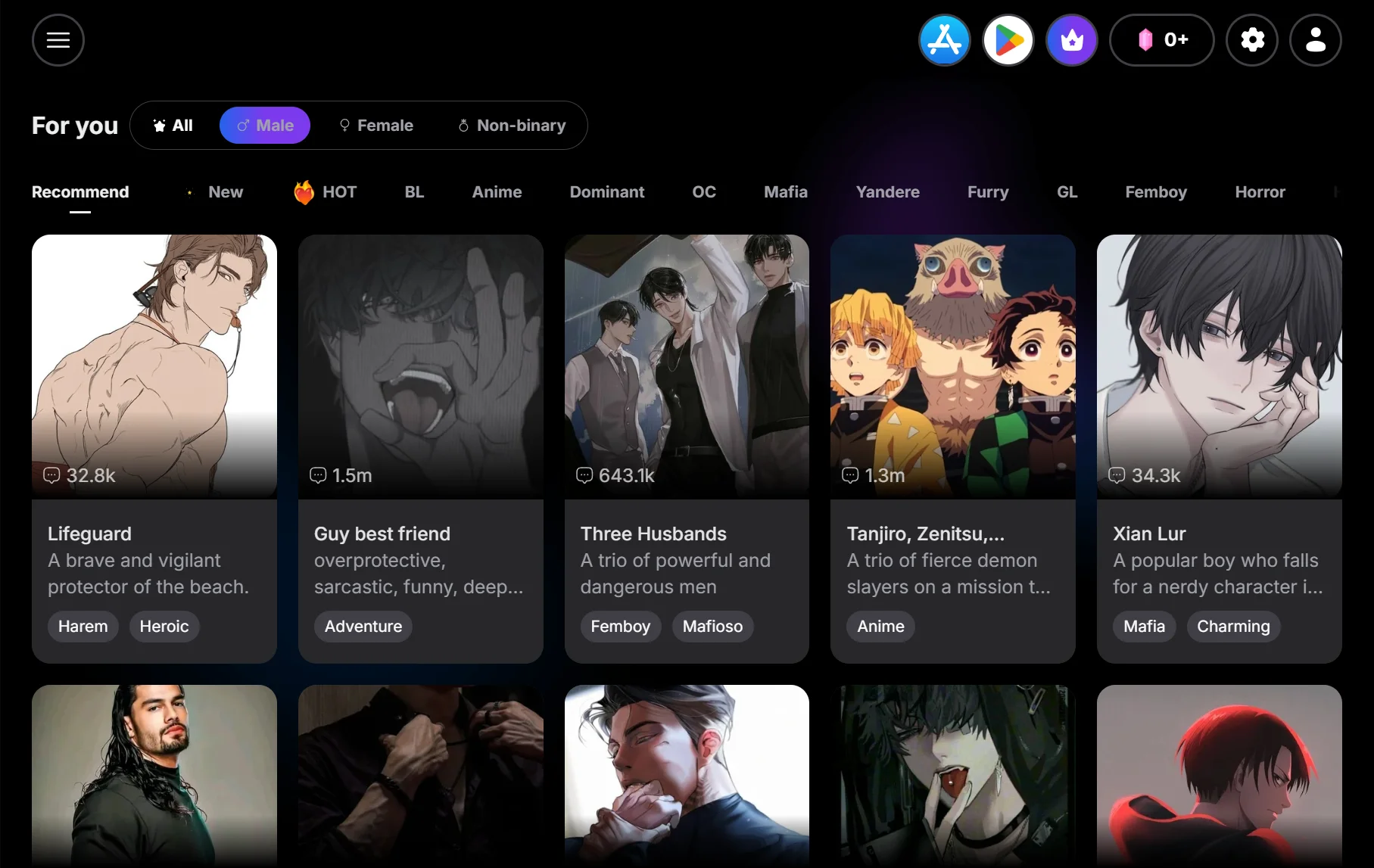This screenshot has width=1374, height=868.
Task: Open the Anime category tab
Action: (497, 192)
